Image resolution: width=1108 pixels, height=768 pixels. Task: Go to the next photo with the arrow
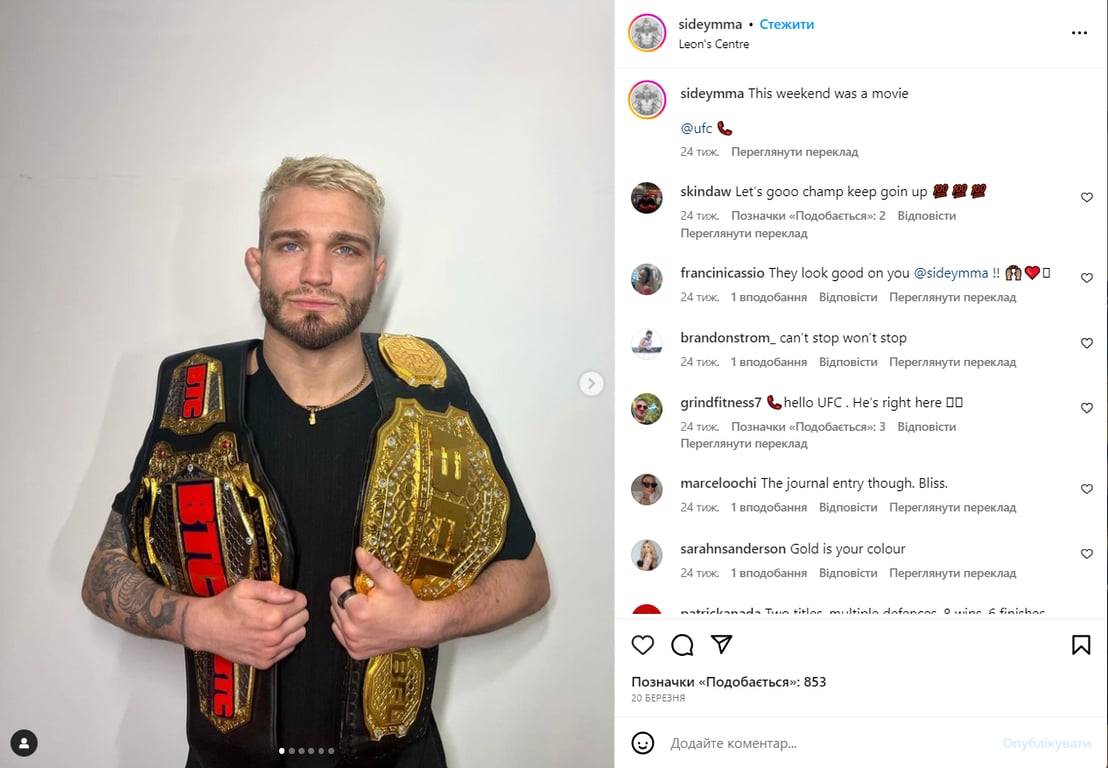pos(591,384)
